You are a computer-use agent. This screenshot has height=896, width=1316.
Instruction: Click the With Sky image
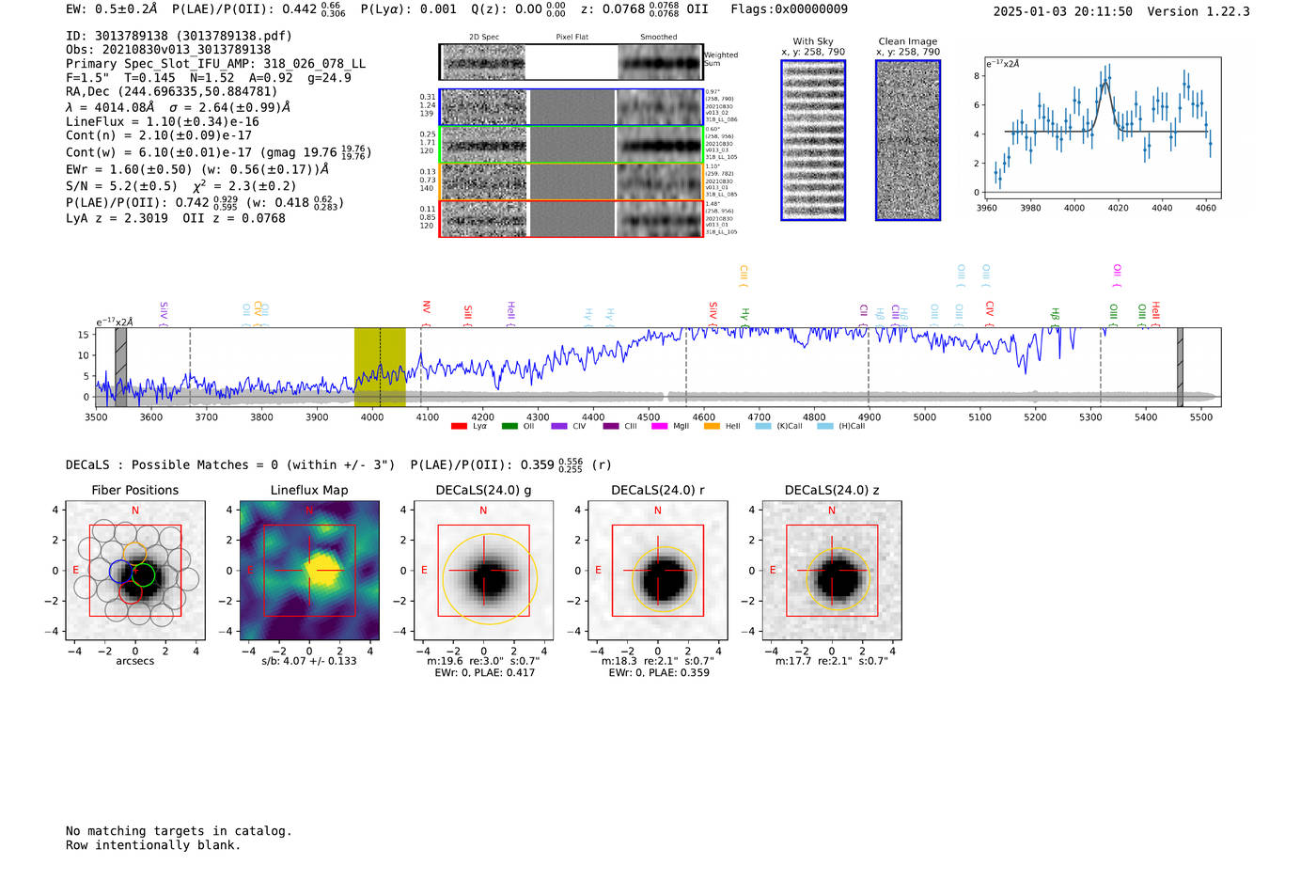(x=813, y=140)
